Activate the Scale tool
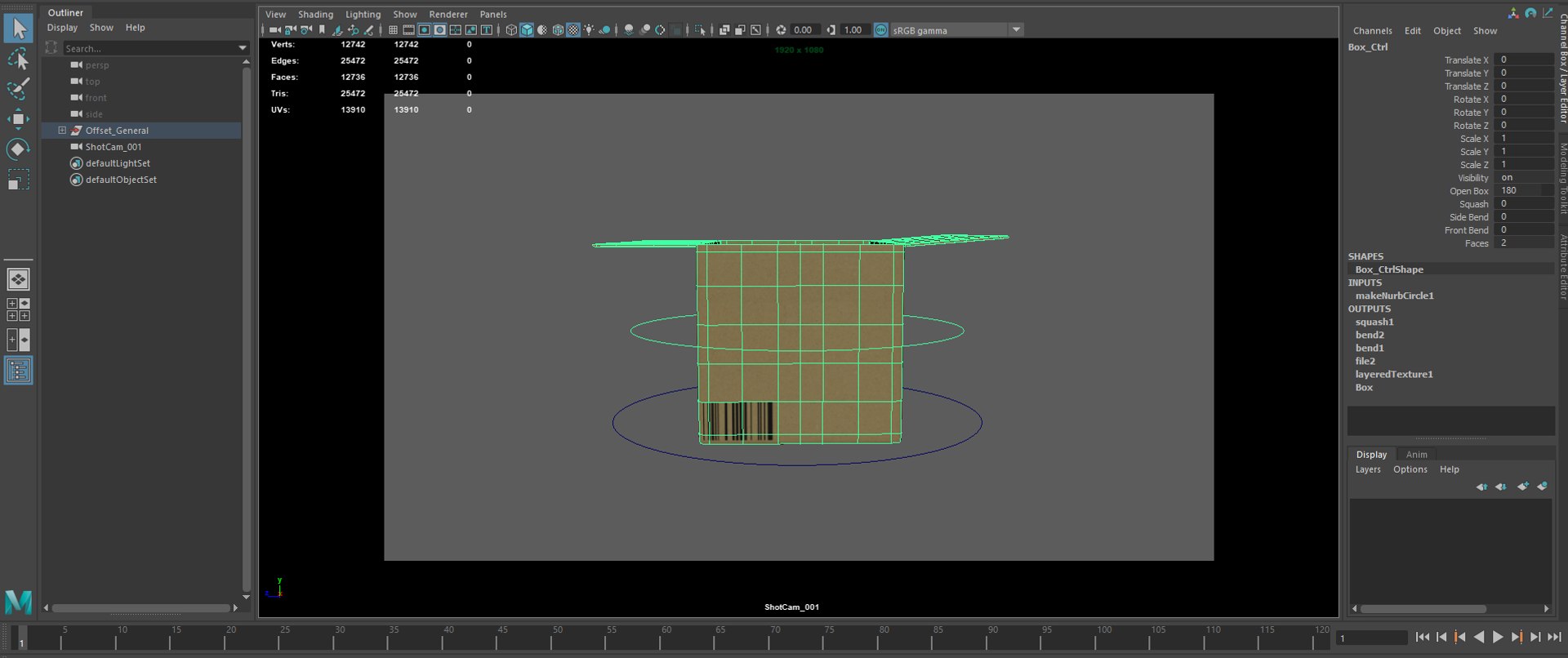 click(18, 179)
